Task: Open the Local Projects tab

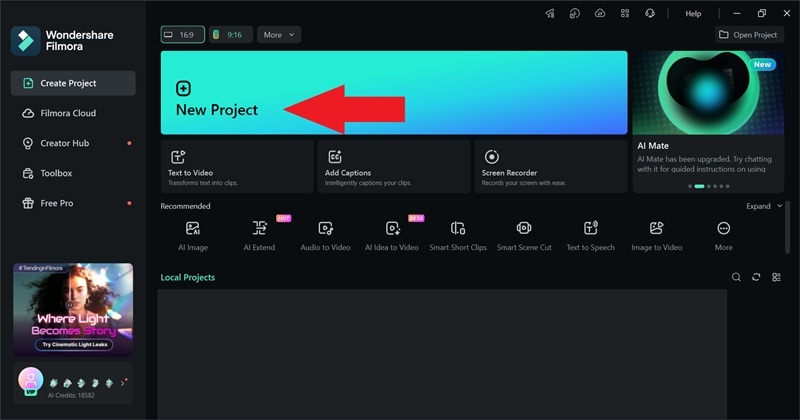Action: pyautogui.click(x=188, y=277)
